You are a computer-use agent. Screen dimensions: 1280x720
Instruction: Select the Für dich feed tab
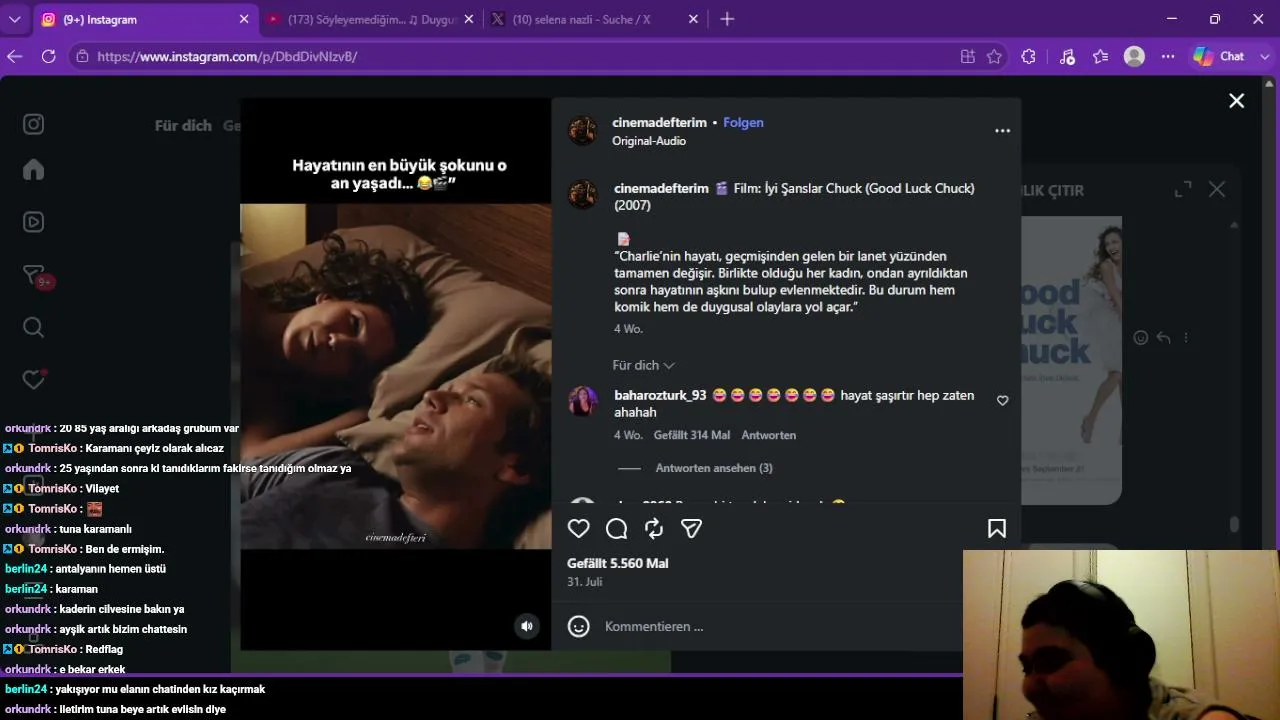(183, 126)
